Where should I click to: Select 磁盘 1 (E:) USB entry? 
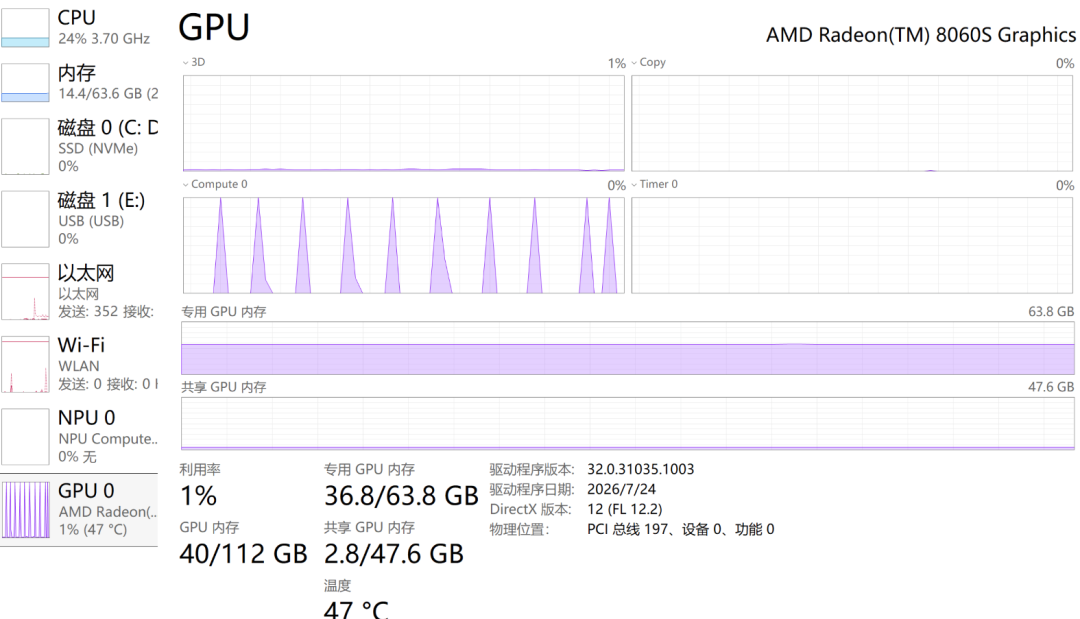[x=79, y=219]
